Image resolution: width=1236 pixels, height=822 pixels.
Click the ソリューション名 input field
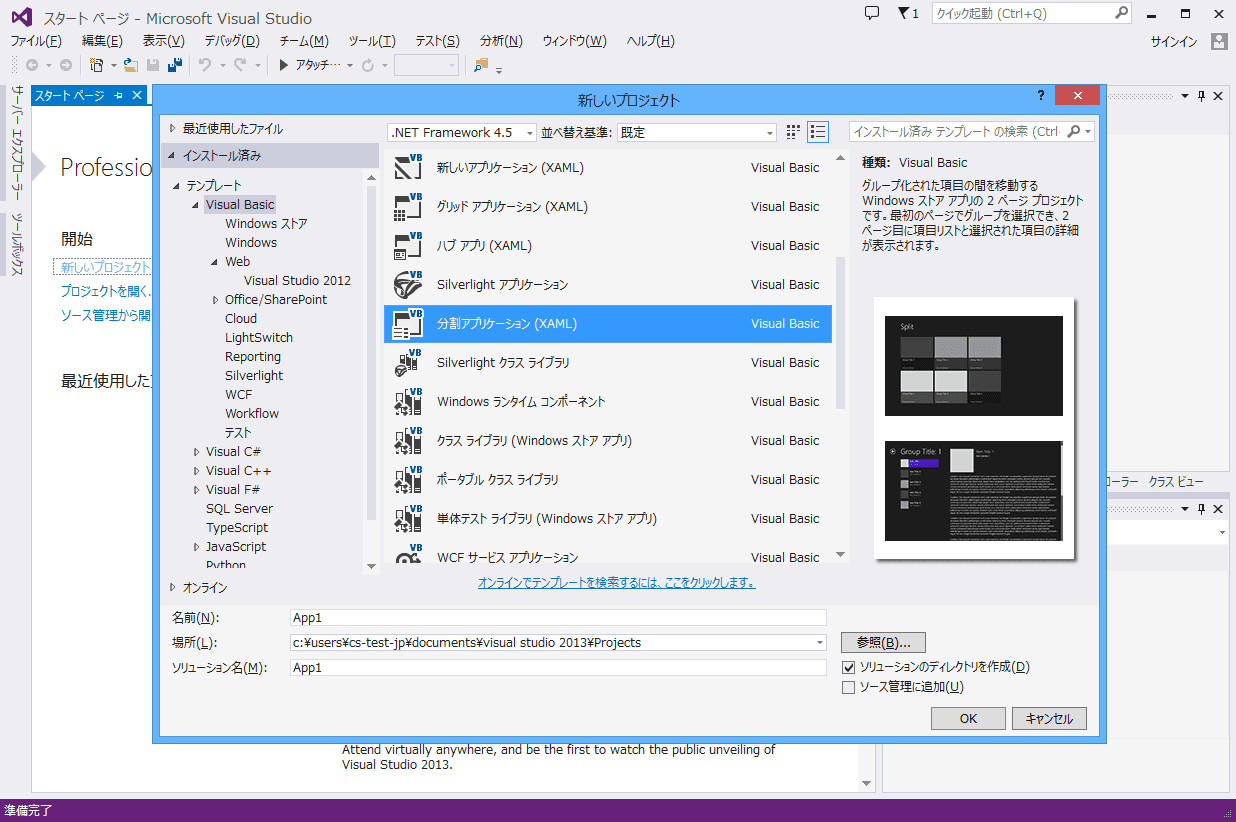[558, 667]
